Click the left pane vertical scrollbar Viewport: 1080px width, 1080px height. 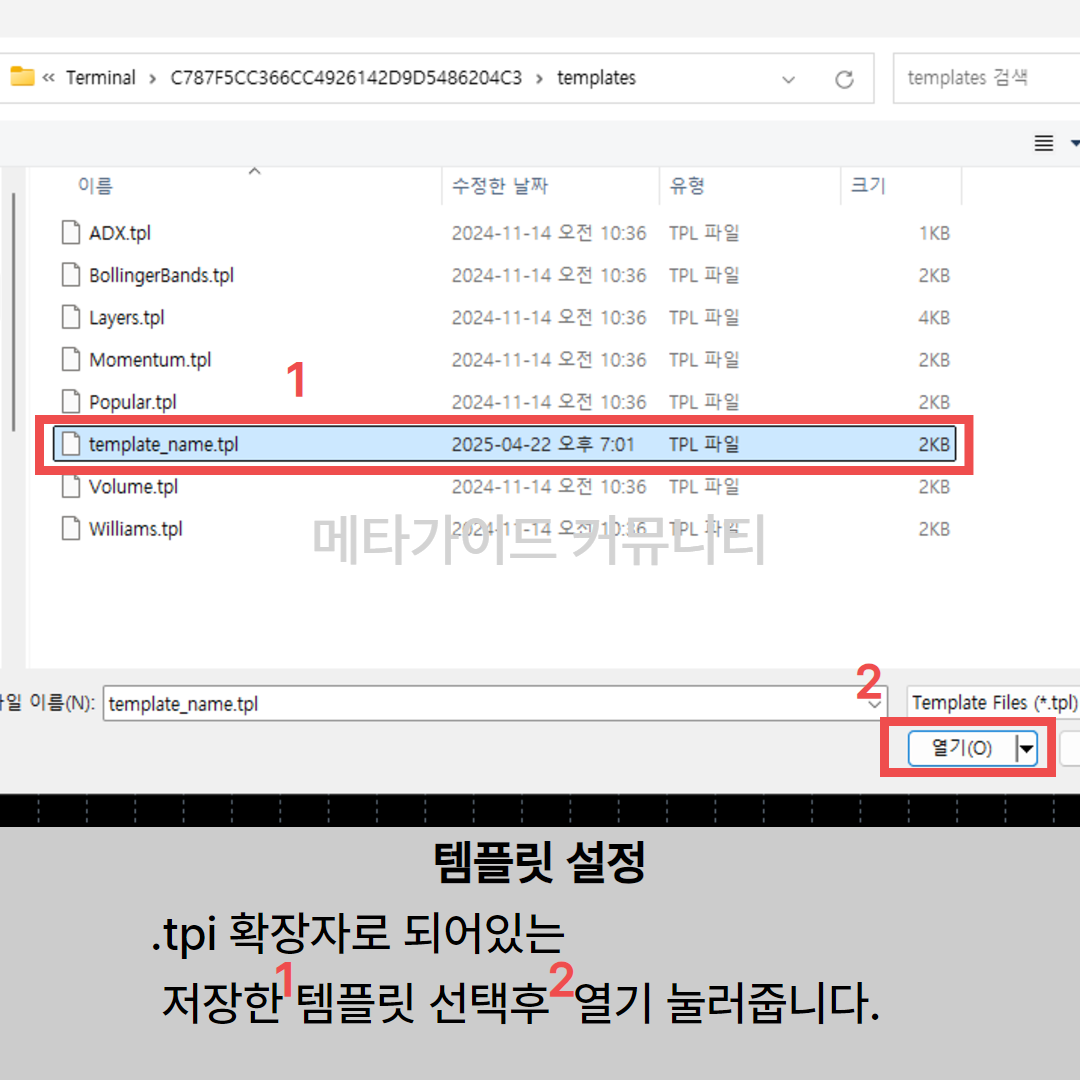(x=12, y=310)
